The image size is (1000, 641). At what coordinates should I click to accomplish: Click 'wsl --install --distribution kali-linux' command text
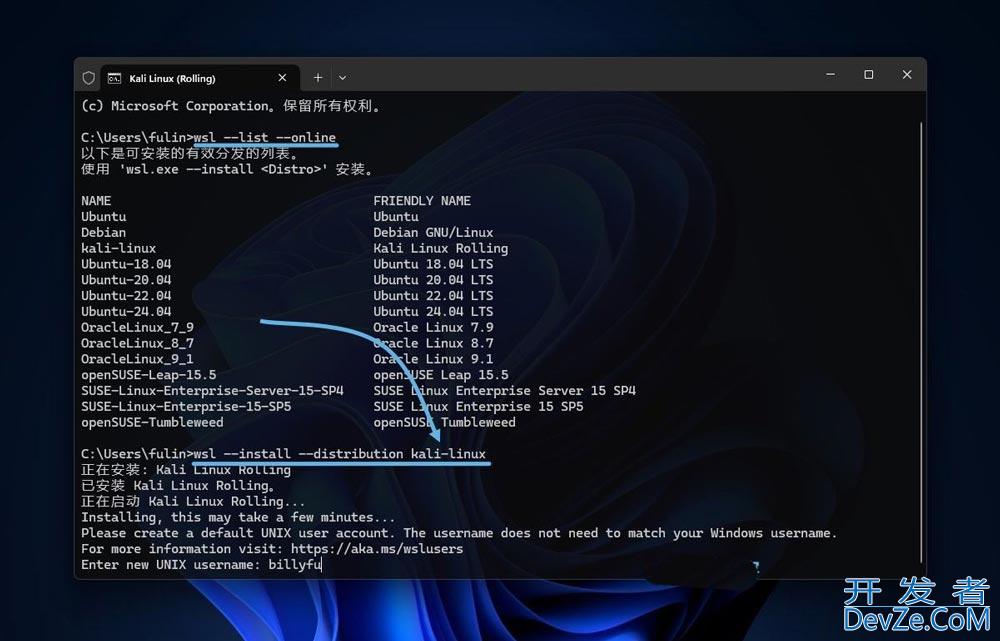(x=340, y=453)
